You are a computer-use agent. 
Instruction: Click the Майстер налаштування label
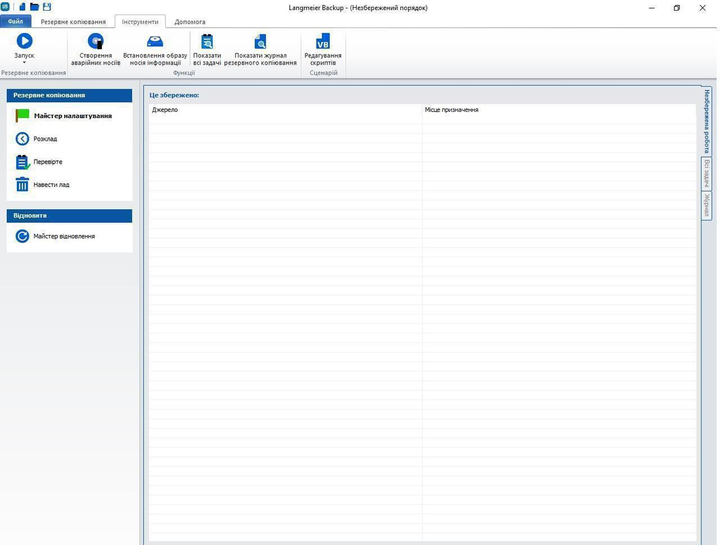[x=73, y=116]
